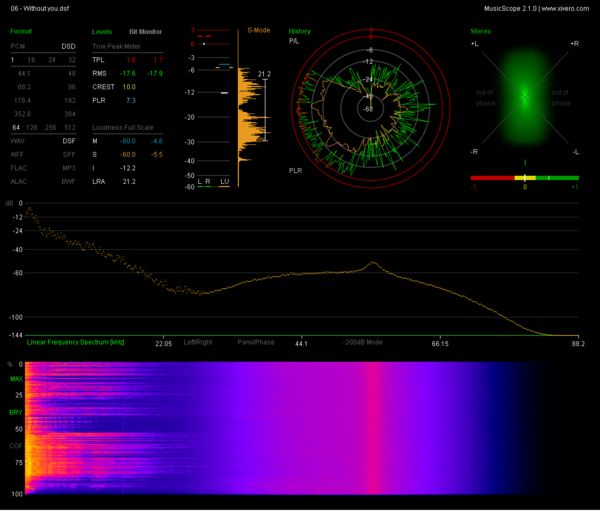Click the LU column label under the meter
The image size is (600, 511).
coord(225,181)
